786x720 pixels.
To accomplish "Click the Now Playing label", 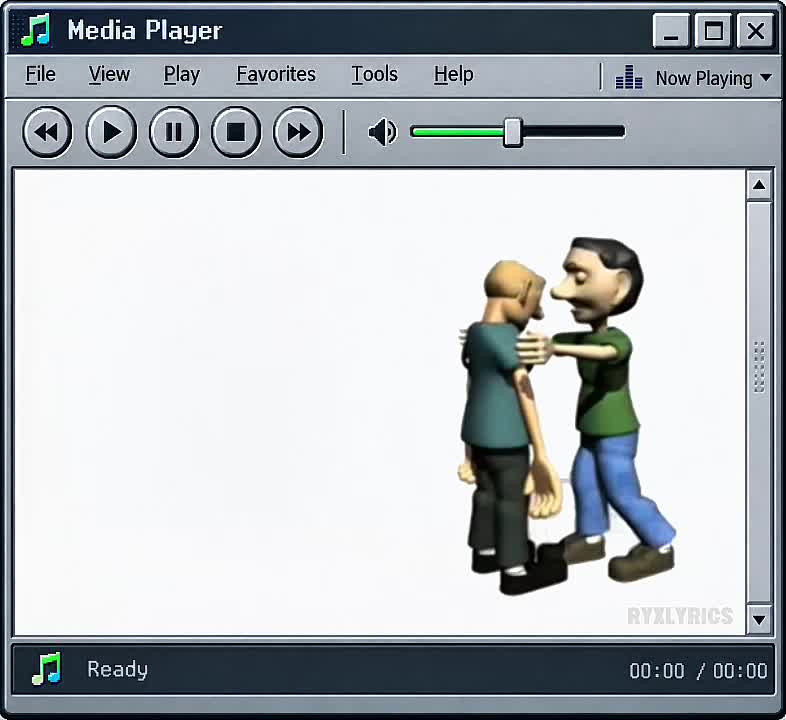I will [x=704, y=79].
